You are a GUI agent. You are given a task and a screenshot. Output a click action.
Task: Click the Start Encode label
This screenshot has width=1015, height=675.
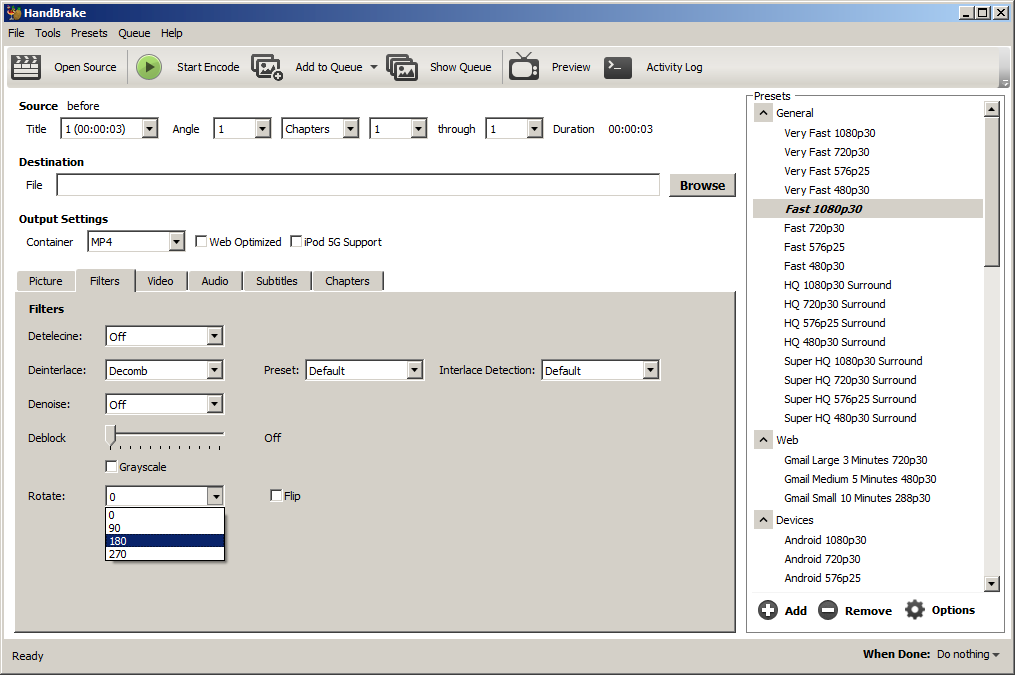point(208,67)
